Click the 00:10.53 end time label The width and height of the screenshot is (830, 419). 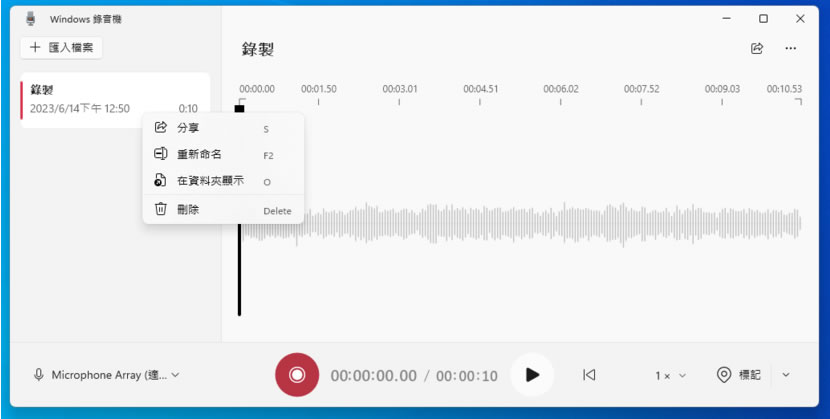pyautogui.click(x=784, y=89)
